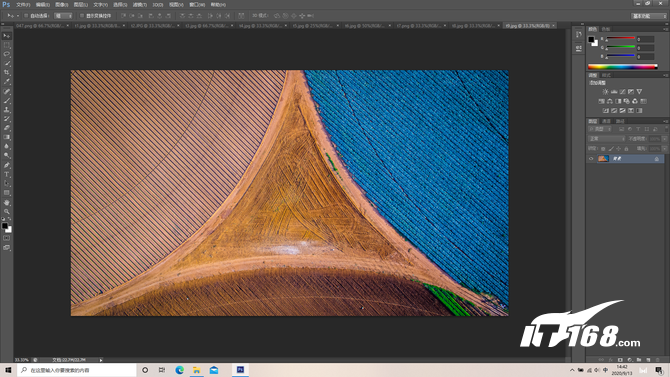The width and height of the screenshot is (670, 377).
Task: Open the layer opacity dropdown arrow
Action: click(x=664, y=139)
